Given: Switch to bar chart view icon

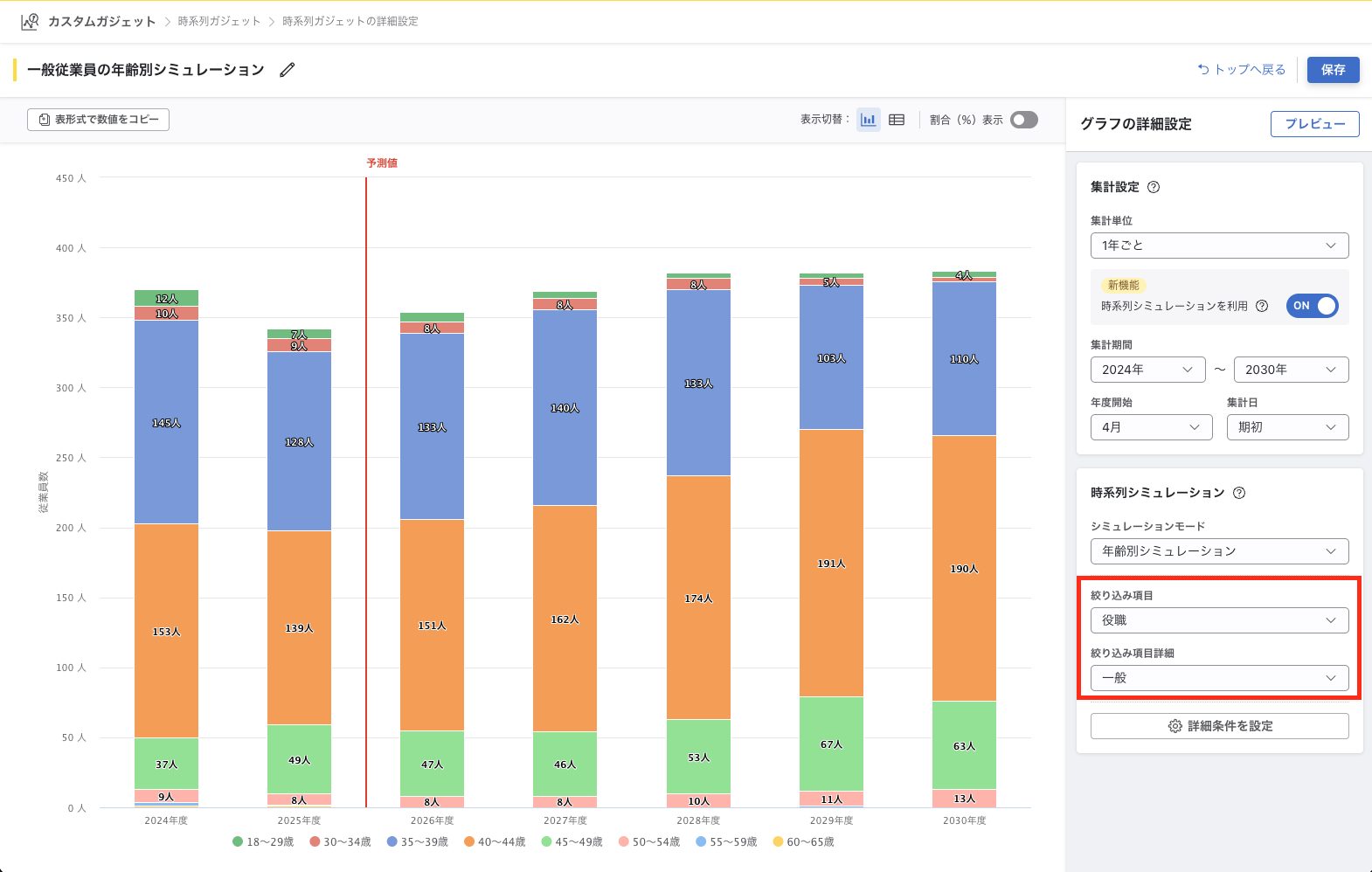Looking at the screenshot, I should [868, 120].
